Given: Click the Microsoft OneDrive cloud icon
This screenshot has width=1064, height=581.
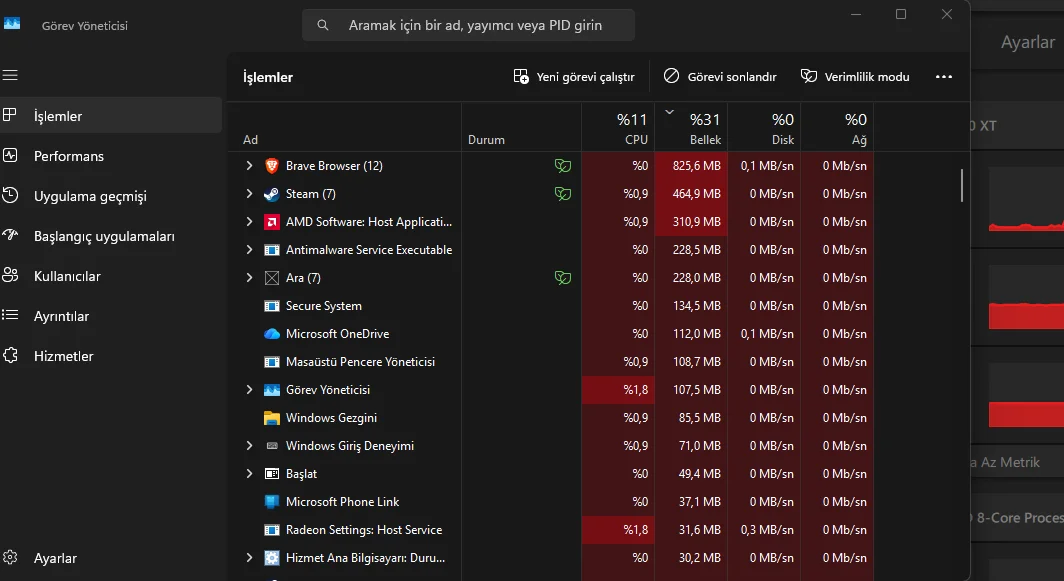Looking at the screenshot, I should tap(272, 334).
